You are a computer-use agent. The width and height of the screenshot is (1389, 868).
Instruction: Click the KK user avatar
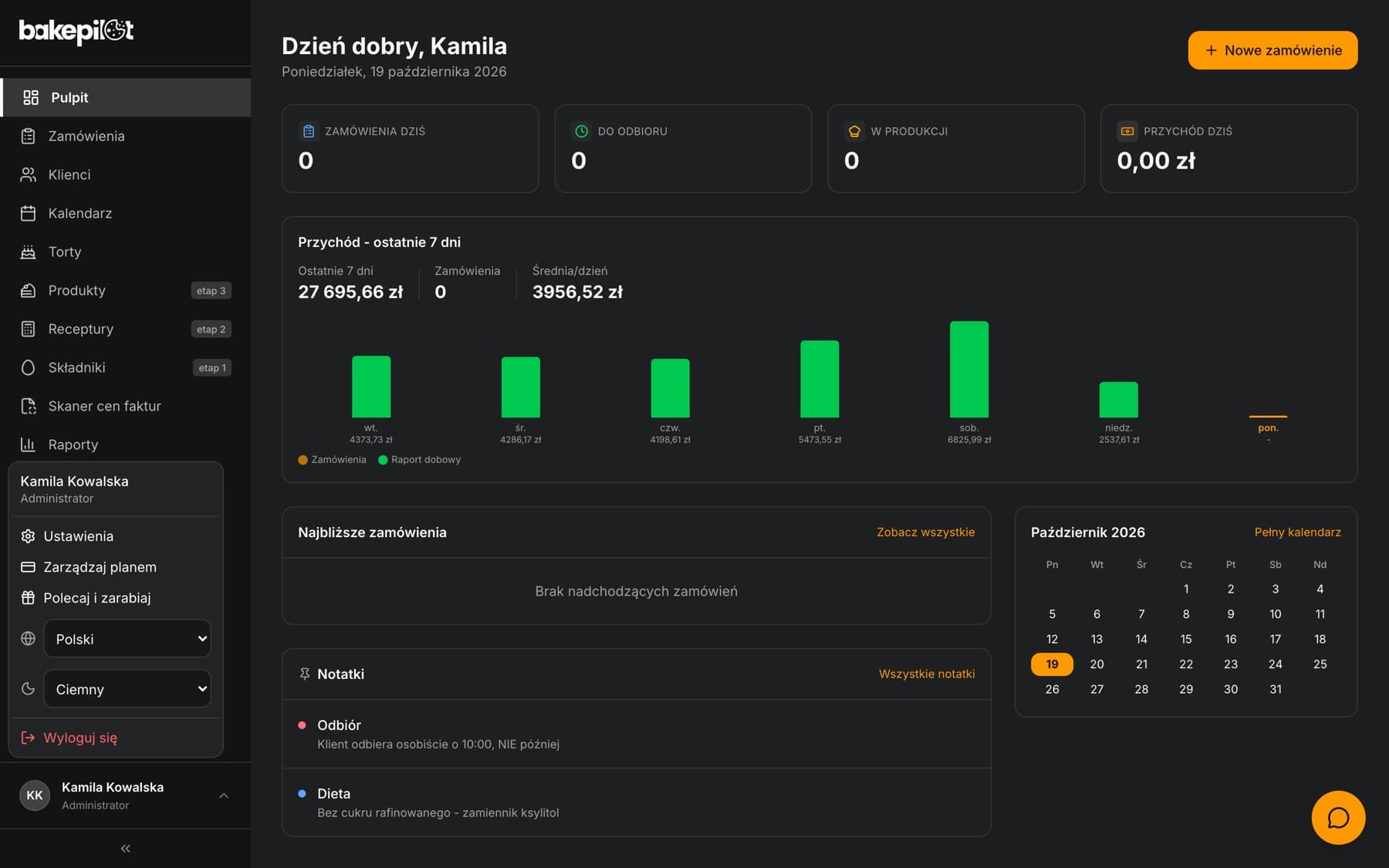pyautogui.click(x=35, y=795)
